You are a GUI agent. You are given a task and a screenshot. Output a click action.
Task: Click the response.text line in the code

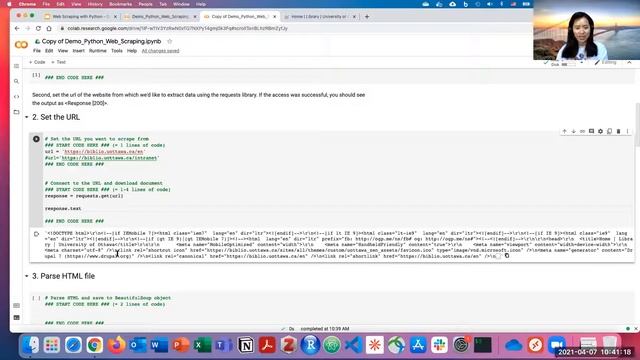tap(63, 209)
